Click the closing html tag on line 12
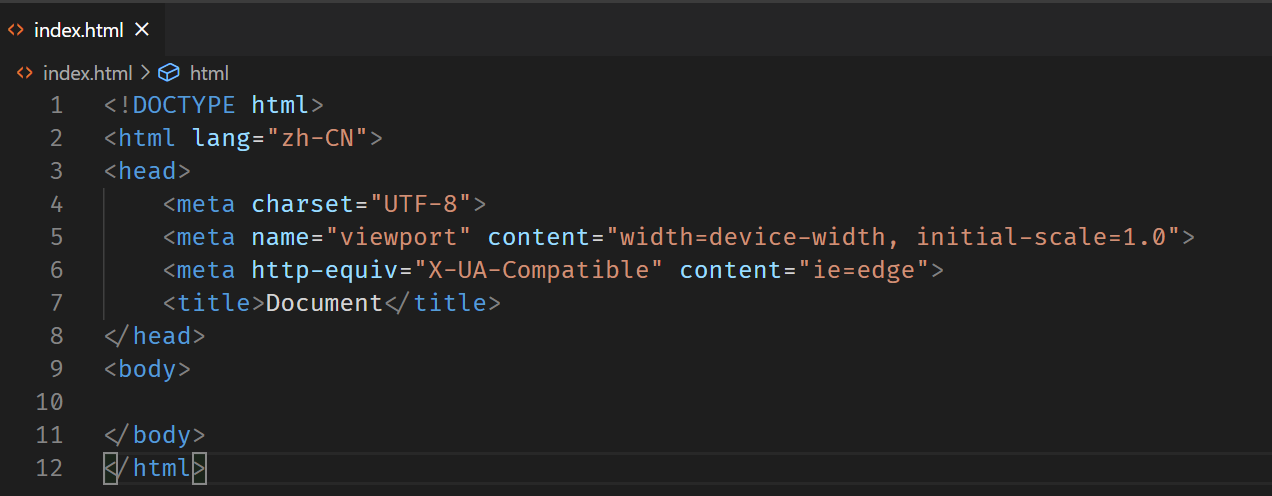The image size is (1272, 496). point(155,468)
